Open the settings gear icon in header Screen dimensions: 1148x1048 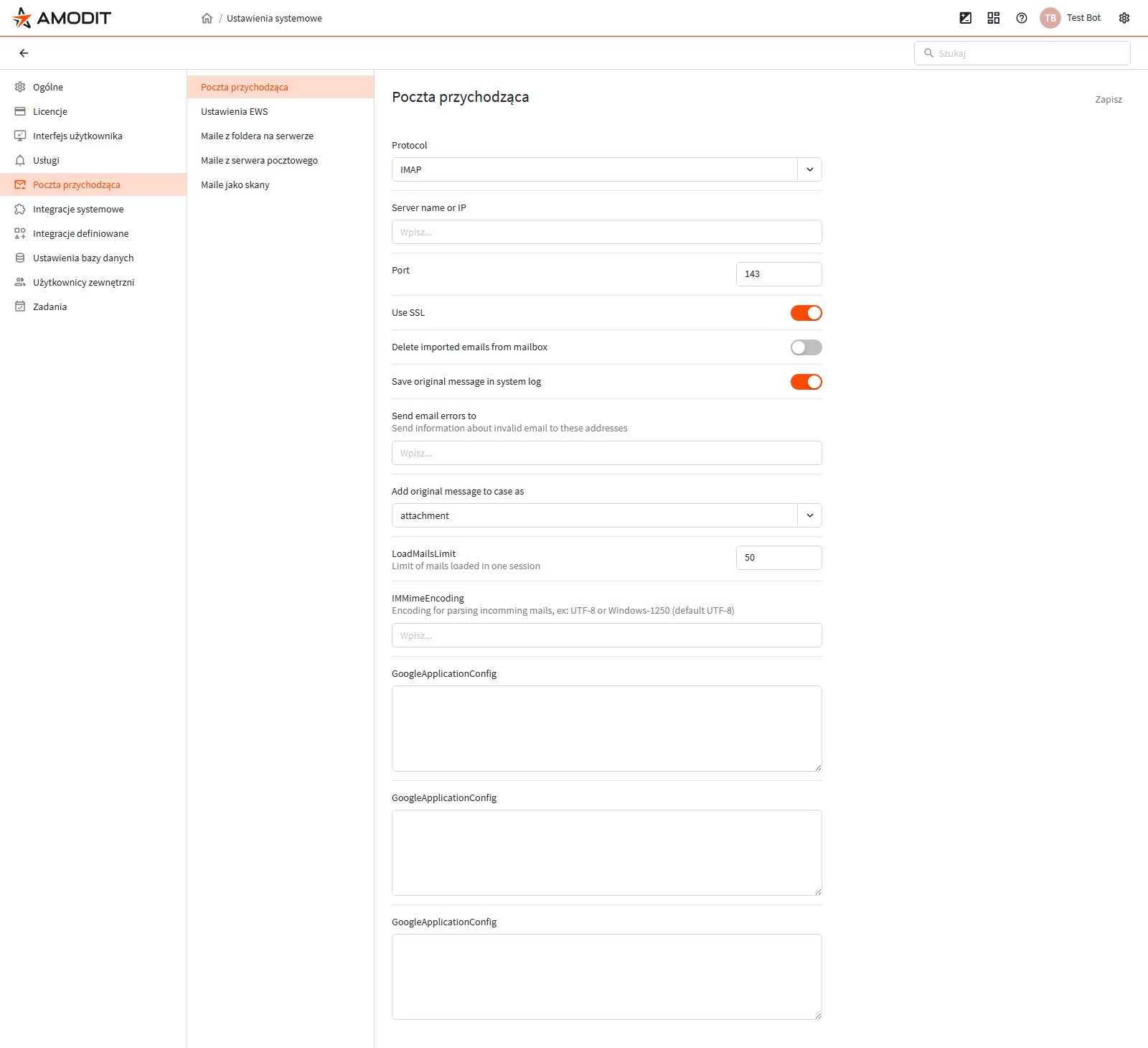1124,18
